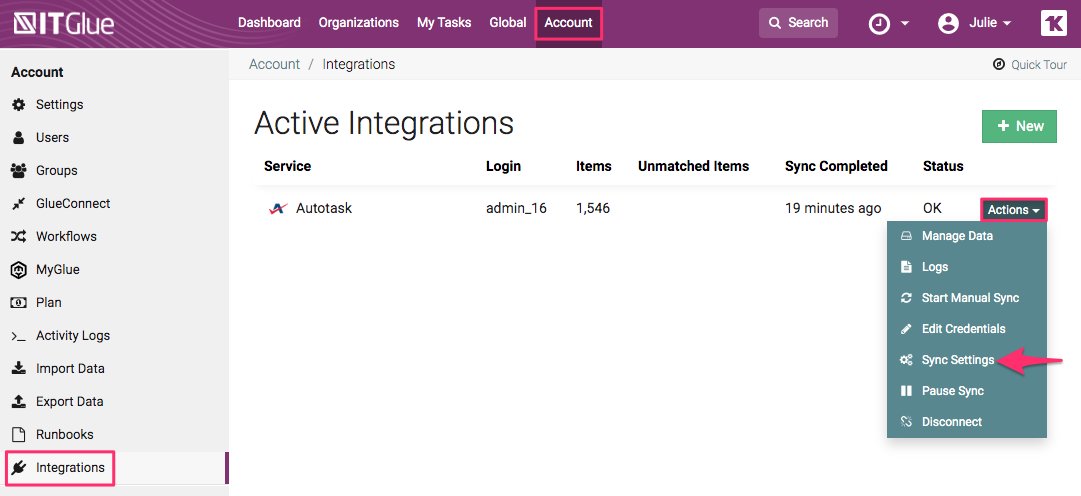This screenshot has width=1081, height=496.
Task: Click the Integrations breadcrumb text
Action: 358,64
